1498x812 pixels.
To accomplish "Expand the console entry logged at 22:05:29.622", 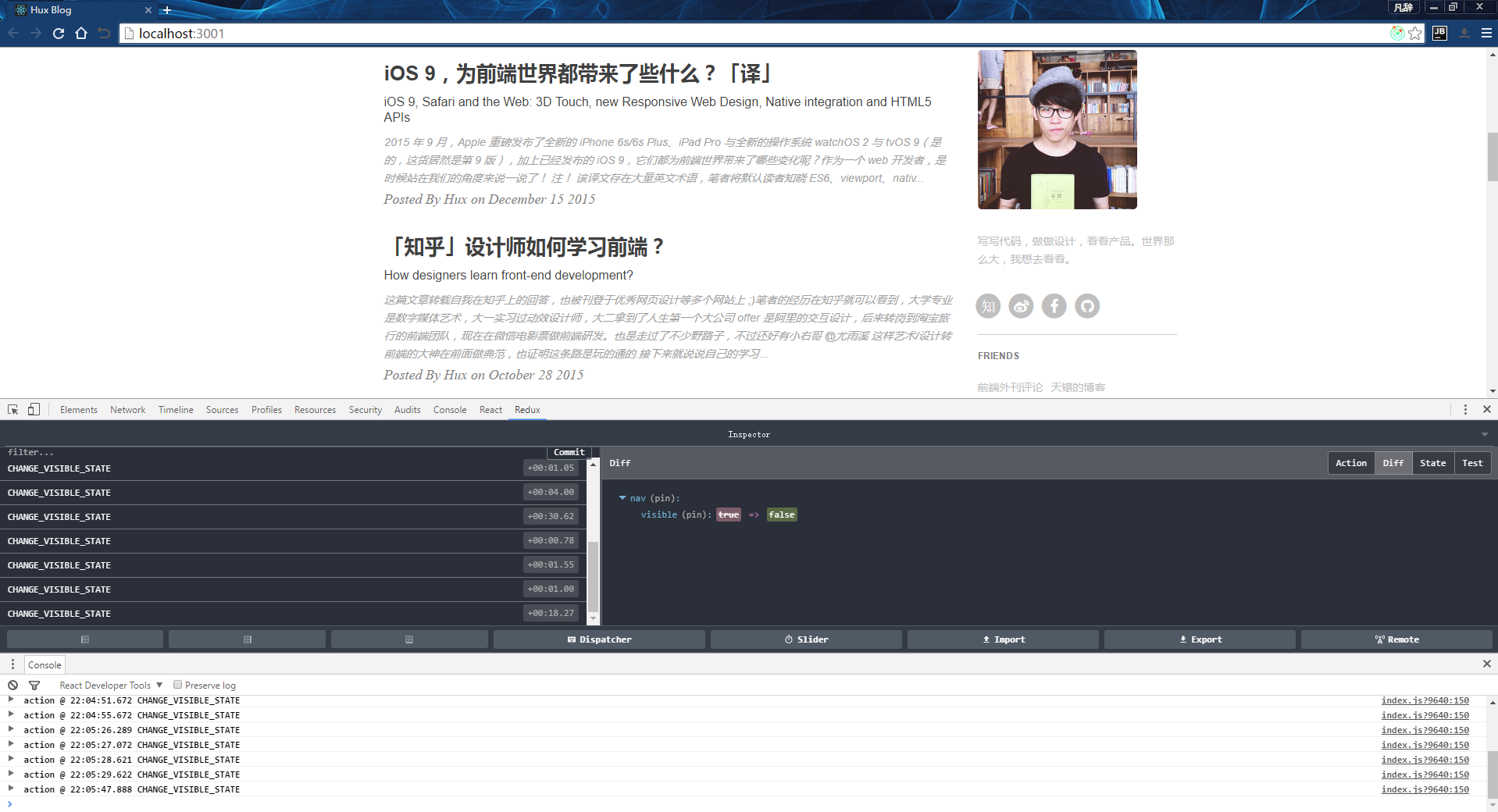I will click(x=11, y=774).
